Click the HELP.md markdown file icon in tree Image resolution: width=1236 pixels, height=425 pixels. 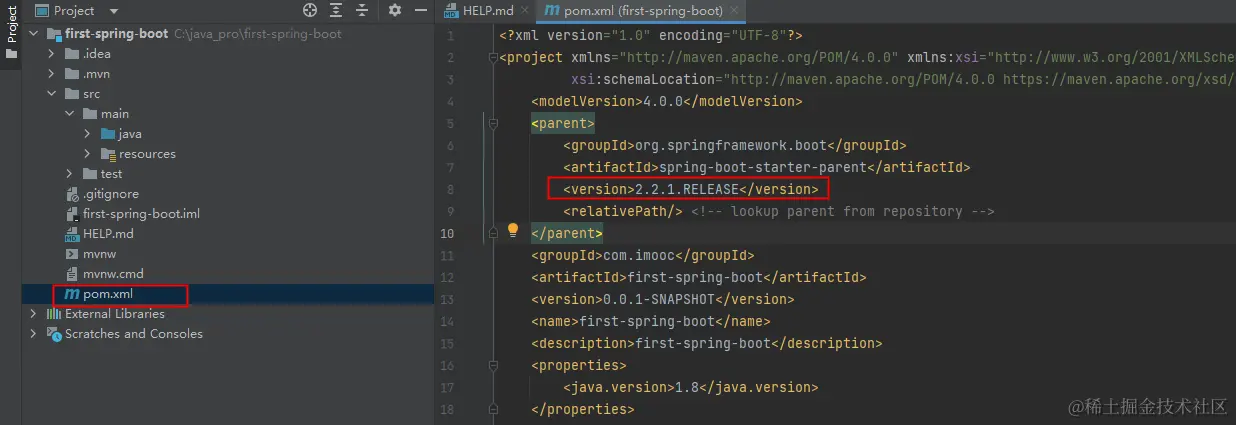71,234
